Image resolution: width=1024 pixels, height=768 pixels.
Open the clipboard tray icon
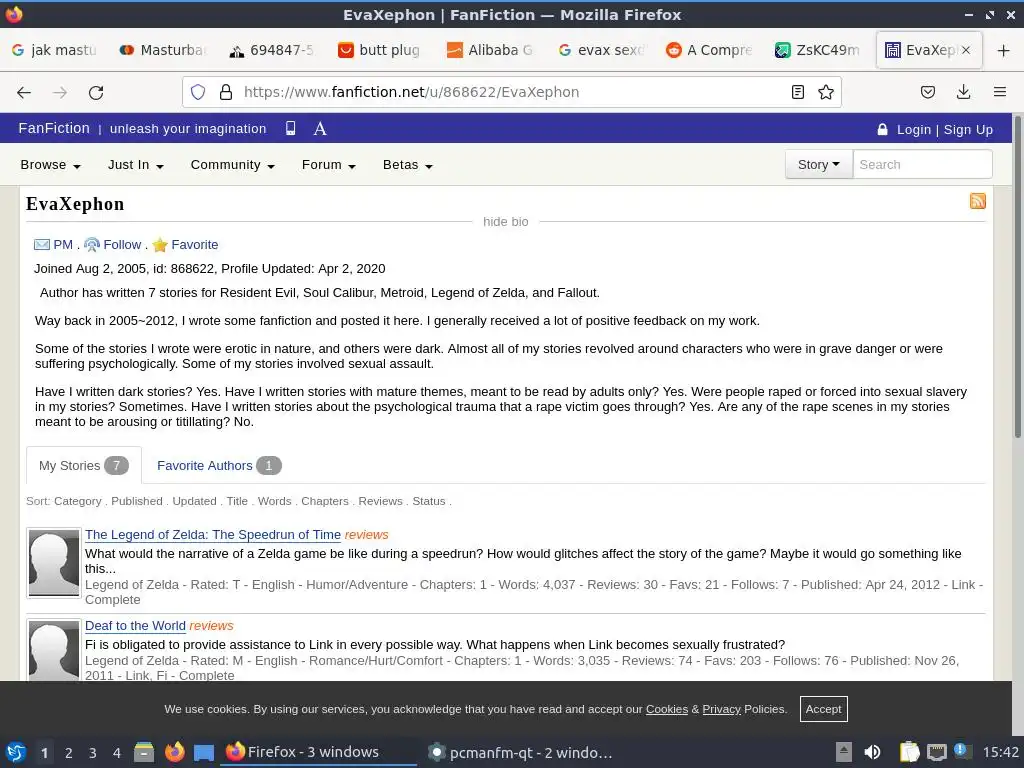coord(909,752)
